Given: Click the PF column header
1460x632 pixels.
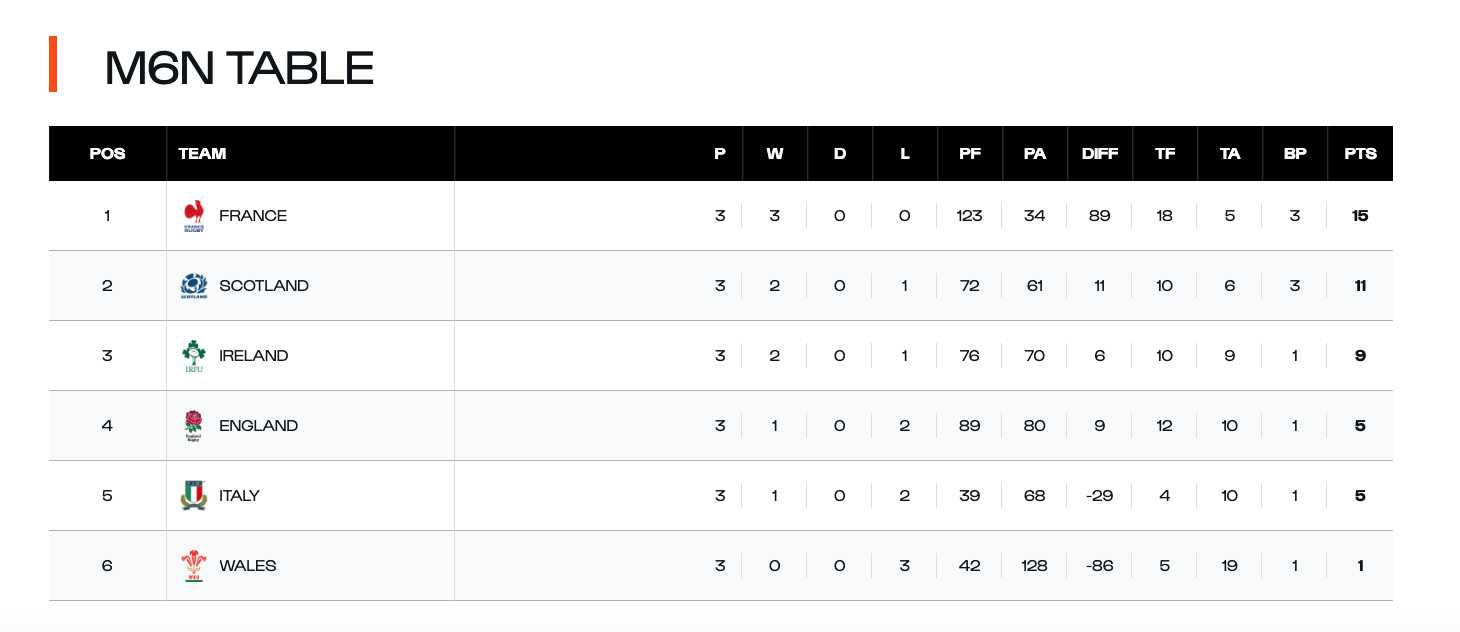Looking at the screenshot, I should 970,154.
